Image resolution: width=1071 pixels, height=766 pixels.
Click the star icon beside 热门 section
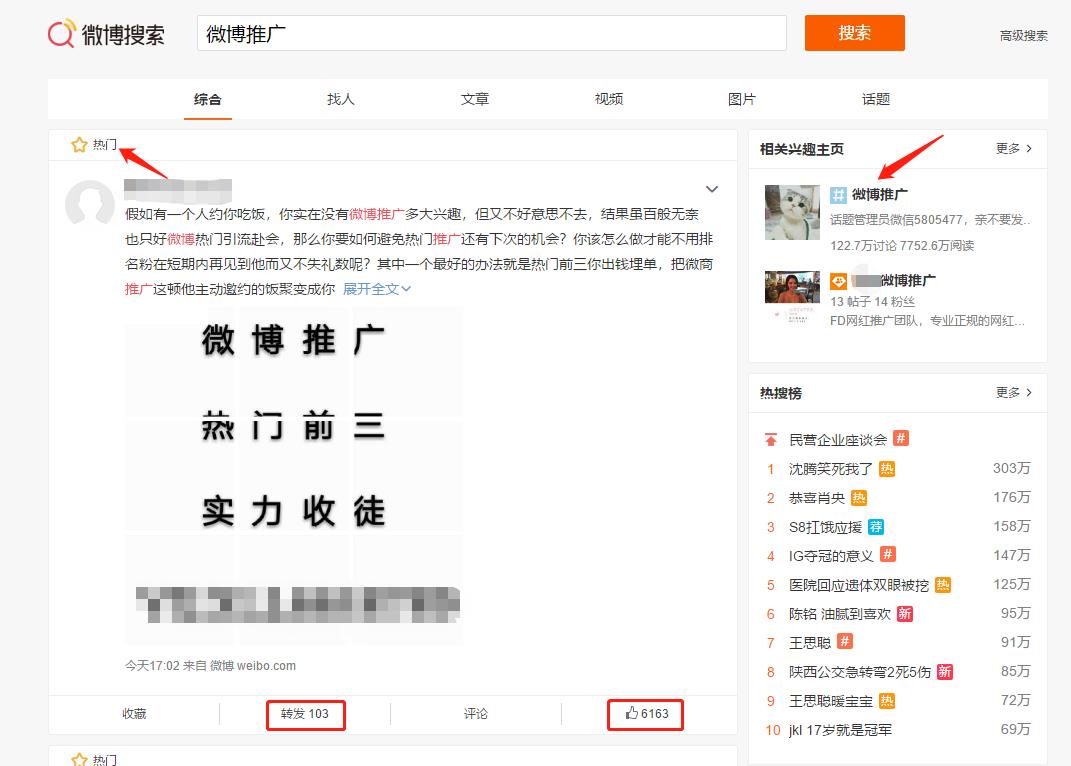79,144
